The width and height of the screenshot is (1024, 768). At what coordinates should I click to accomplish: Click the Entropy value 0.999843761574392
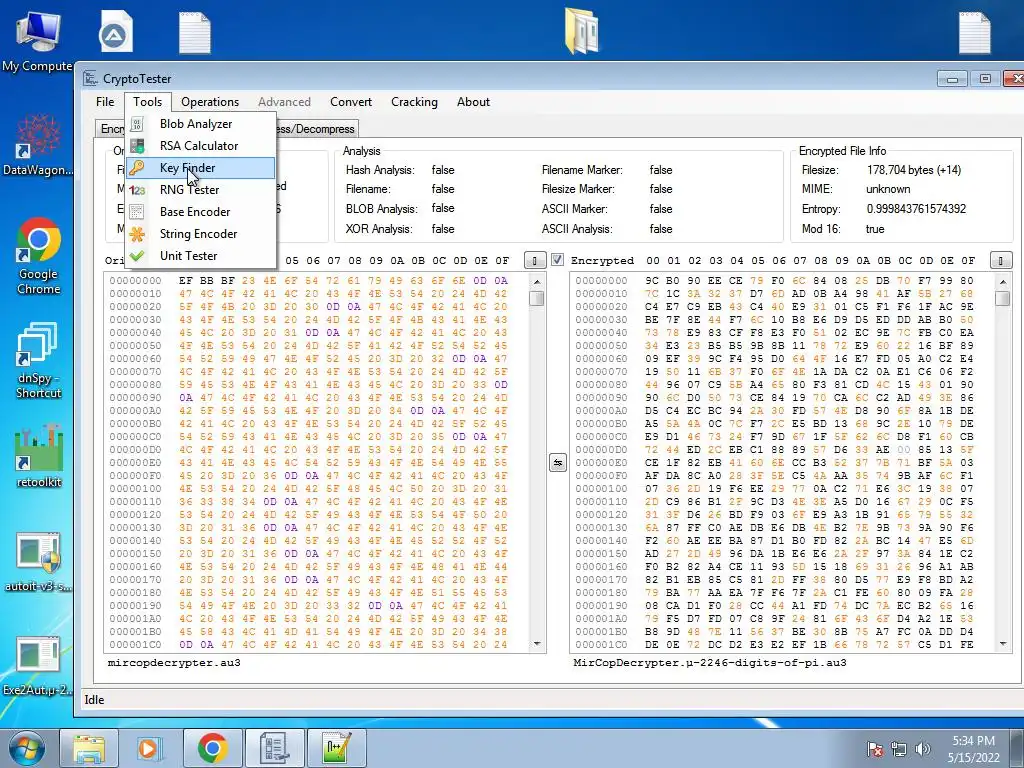click(x=916, y=209)
